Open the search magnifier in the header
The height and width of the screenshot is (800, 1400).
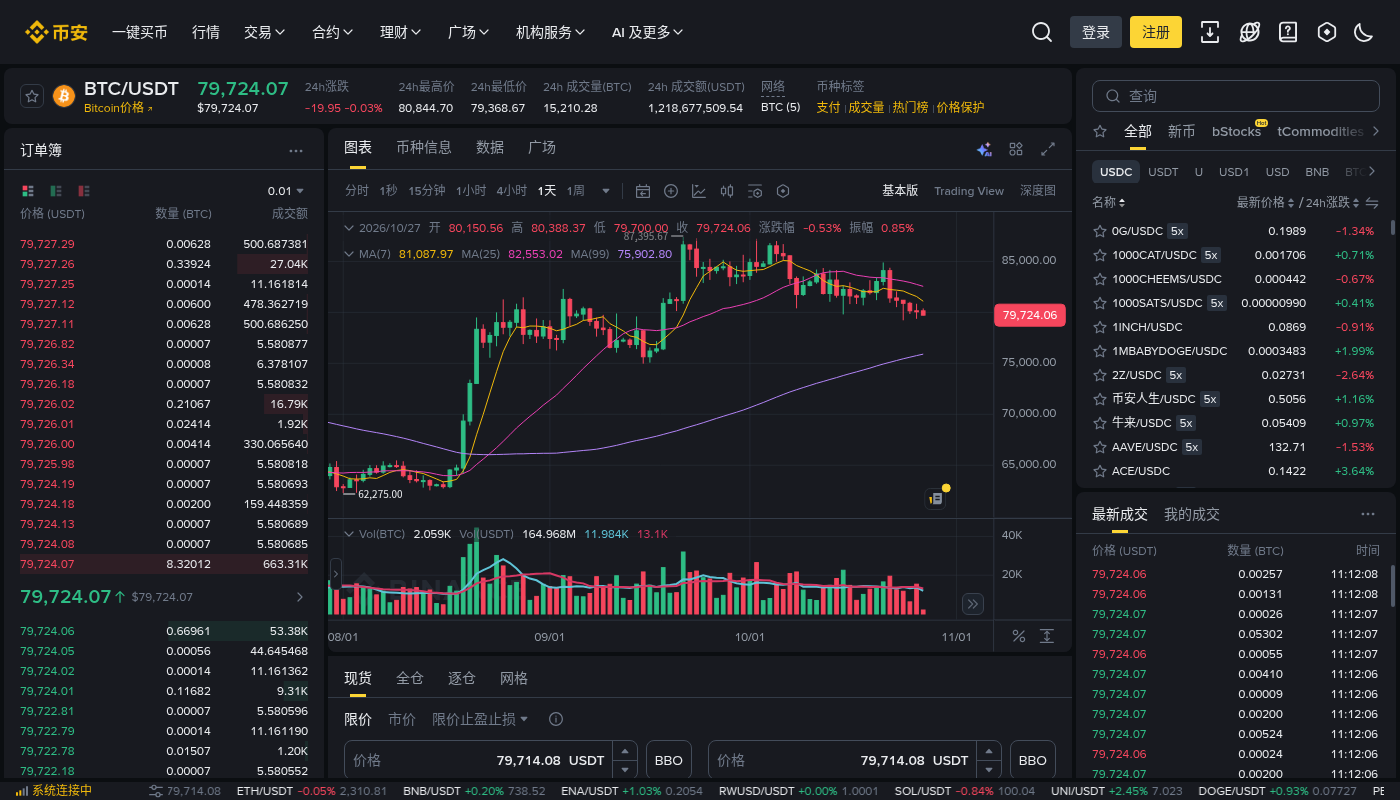(x=1041, y=32)
